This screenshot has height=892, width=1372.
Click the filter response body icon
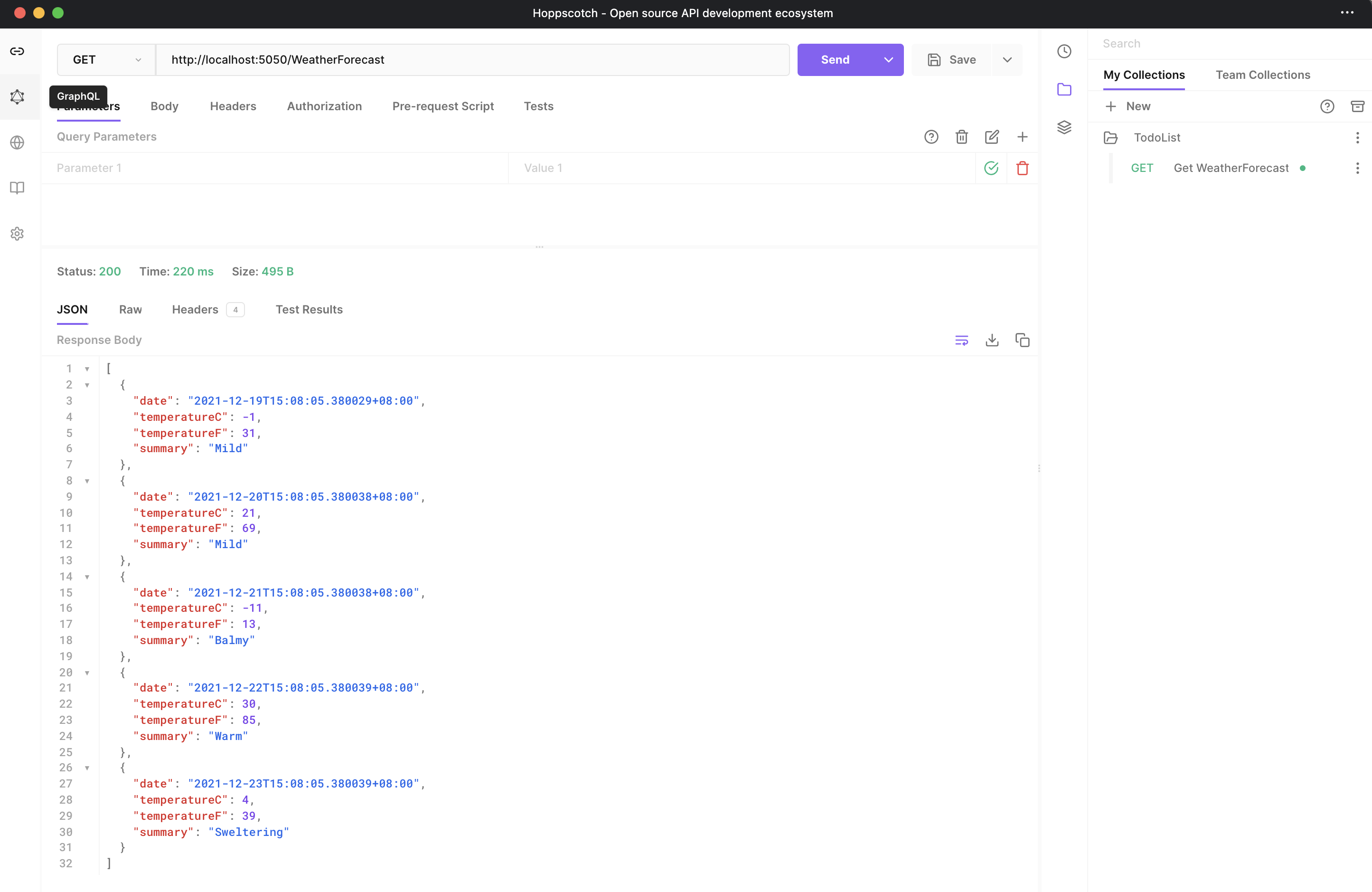pos(960,340)
